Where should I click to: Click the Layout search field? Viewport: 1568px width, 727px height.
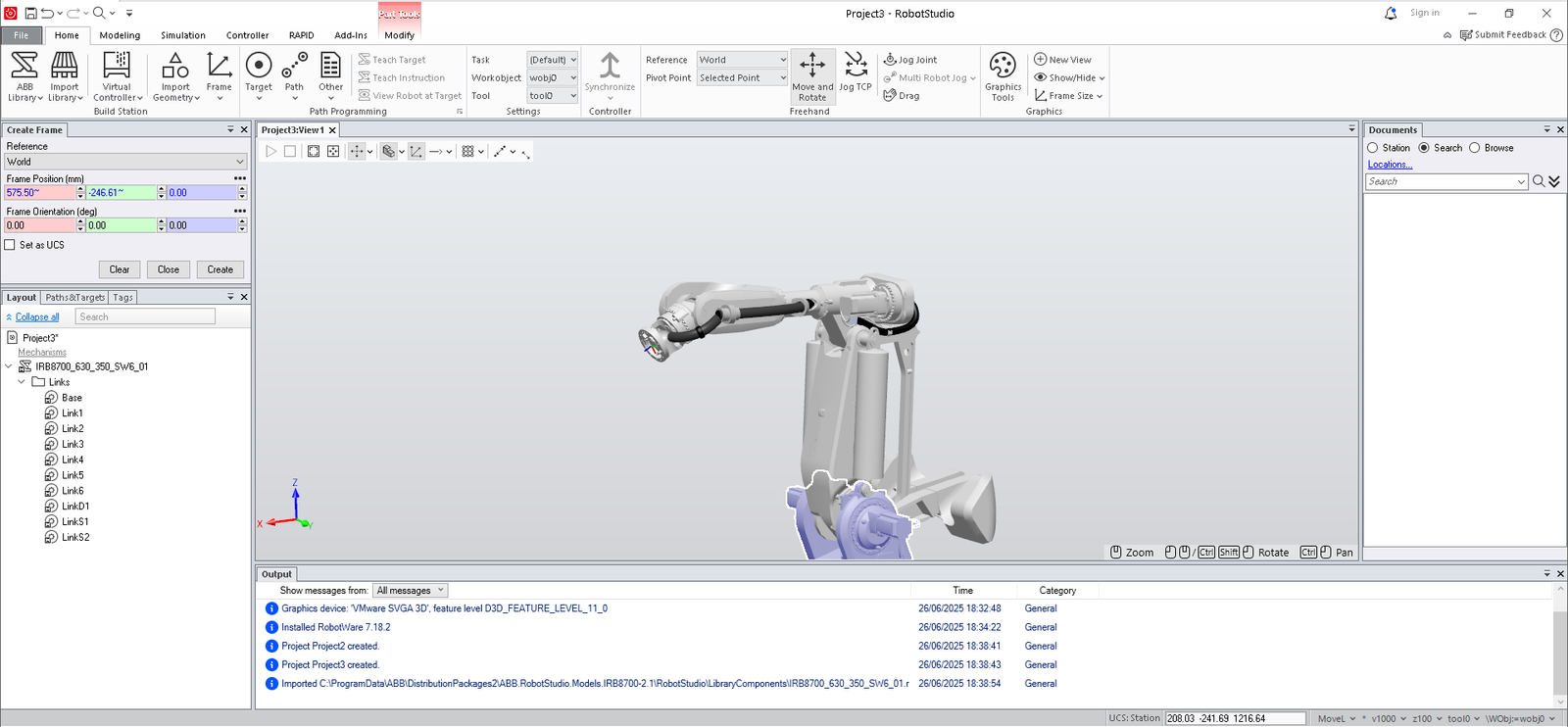[x=145, y=316]
